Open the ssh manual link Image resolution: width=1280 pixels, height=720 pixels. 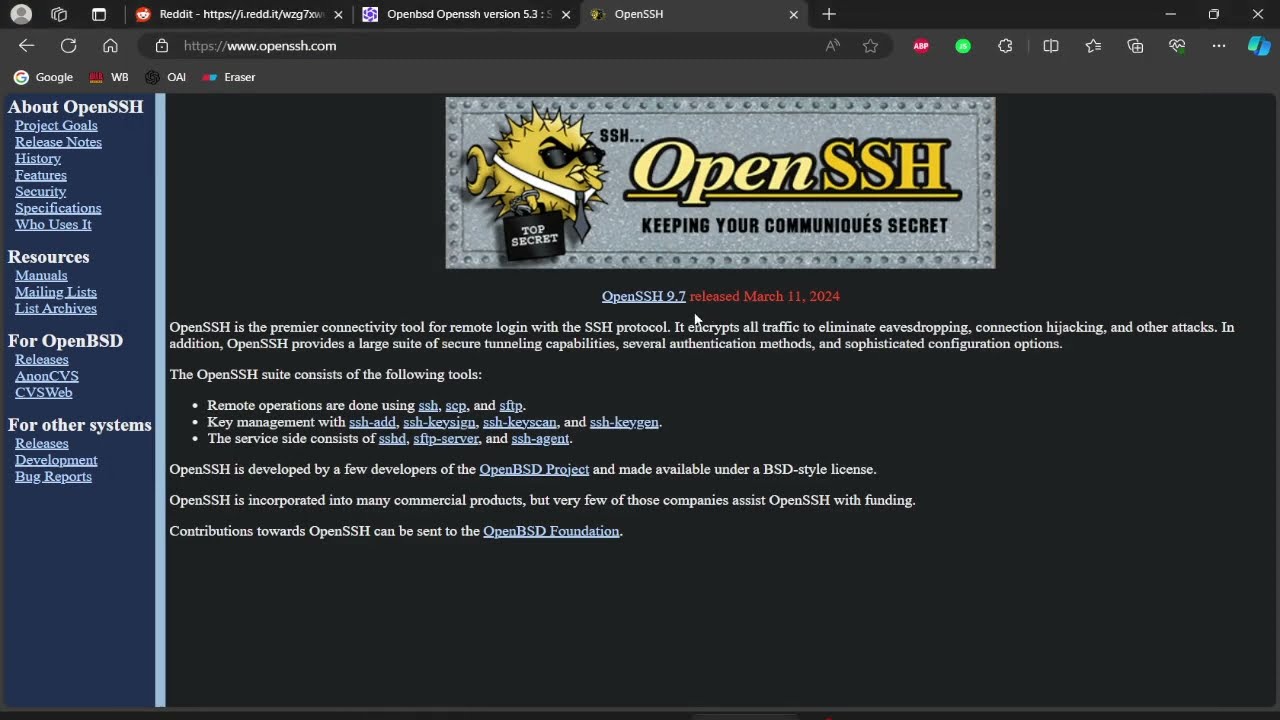428,405
